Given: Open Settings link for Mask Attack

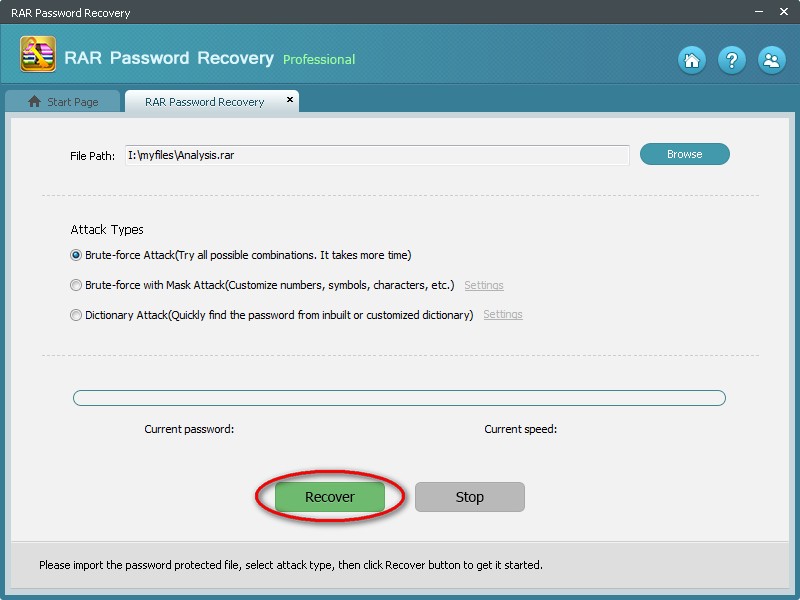Looking at the screenshot, I should click(484, 285).
